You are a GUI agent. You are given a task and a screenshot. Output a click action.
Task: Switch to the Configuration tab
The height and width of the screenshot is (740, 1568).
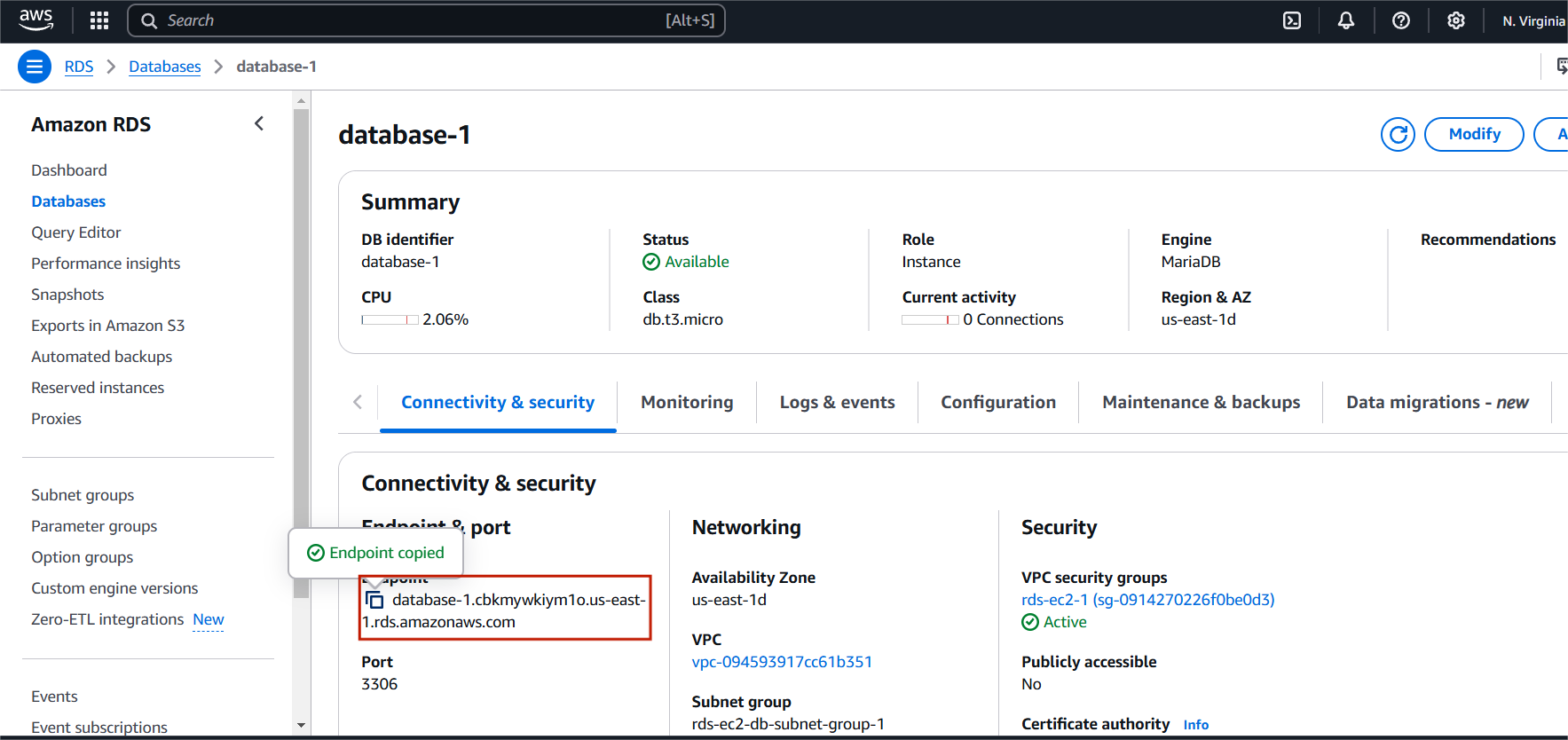coord(998,402)
